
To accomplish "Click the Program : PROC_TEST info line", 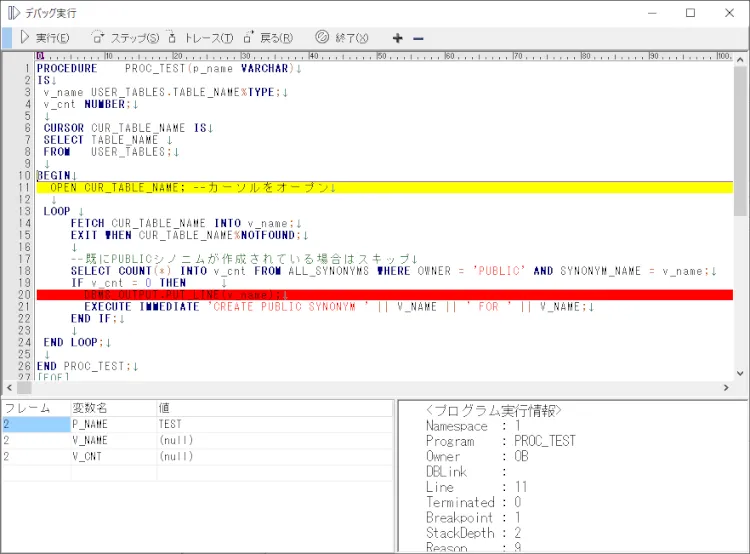I will [501, 441].
